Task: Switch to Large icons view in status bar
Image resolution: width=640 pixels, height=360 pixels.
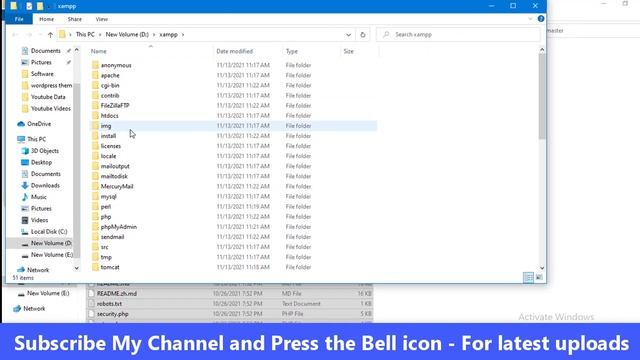Action: pos(539,277)
